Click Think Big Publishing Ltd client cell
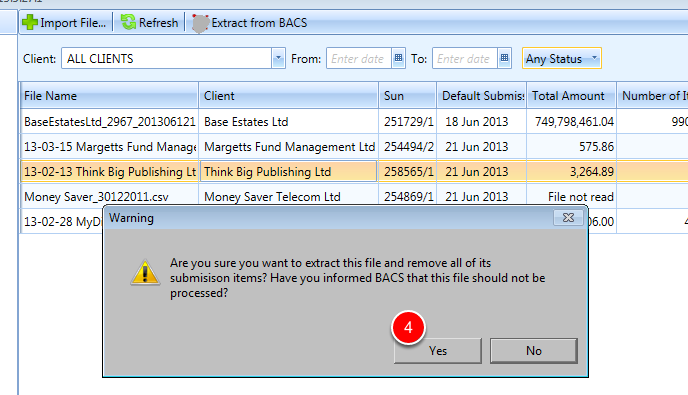The height and width of the screenshot is (395, 688). [289, 172]
